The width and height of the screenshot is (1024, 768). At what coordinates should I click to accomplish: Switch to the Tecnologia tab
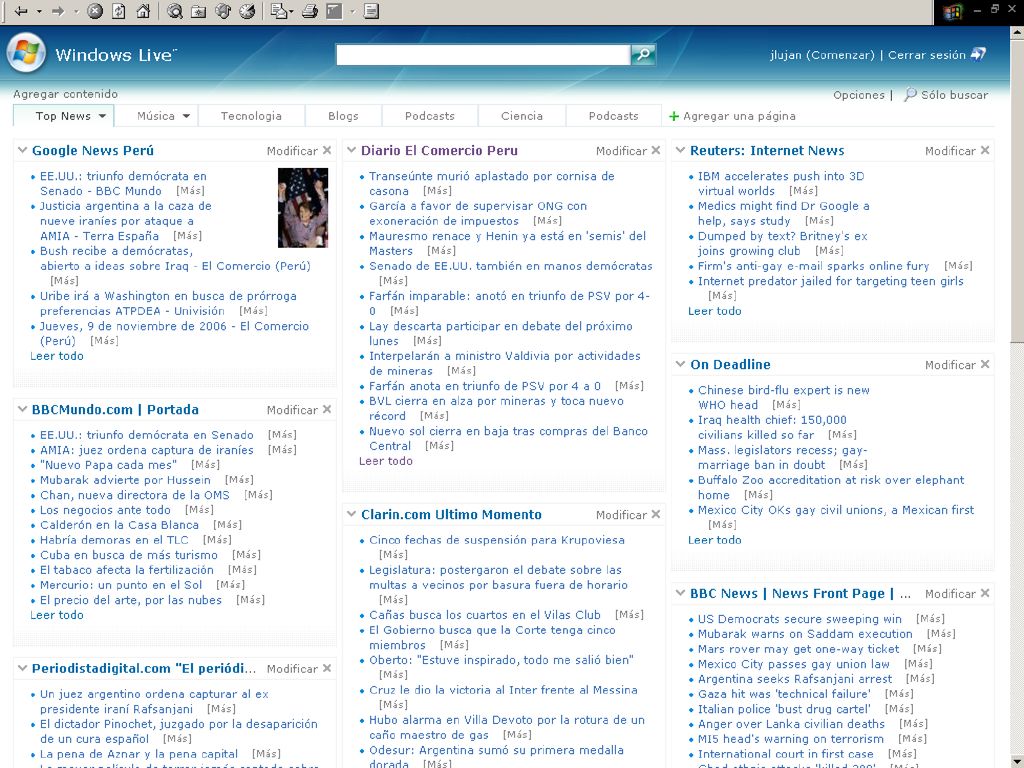[251, 116]
